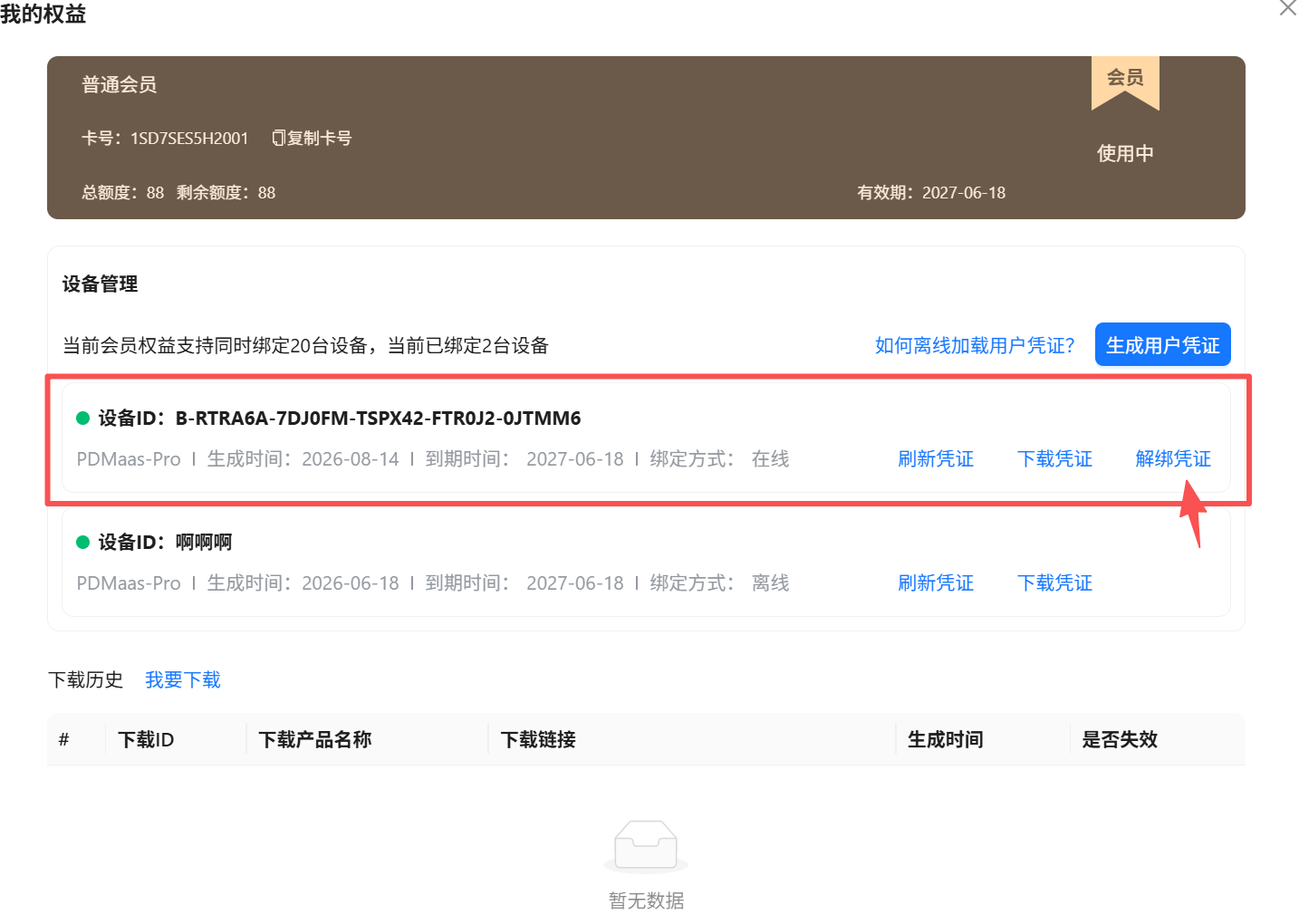This screenshot has width=1299, height=924.
Task: Click the 生成用户凭证 button
Action: pyautogui.click(x=1162, y=344)
